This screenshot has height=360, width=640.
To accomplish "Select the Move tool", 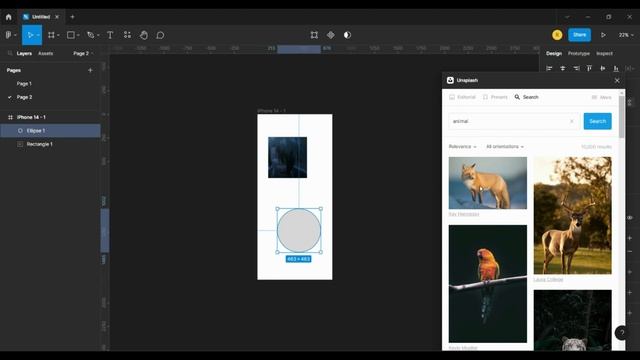I will 30,35.
